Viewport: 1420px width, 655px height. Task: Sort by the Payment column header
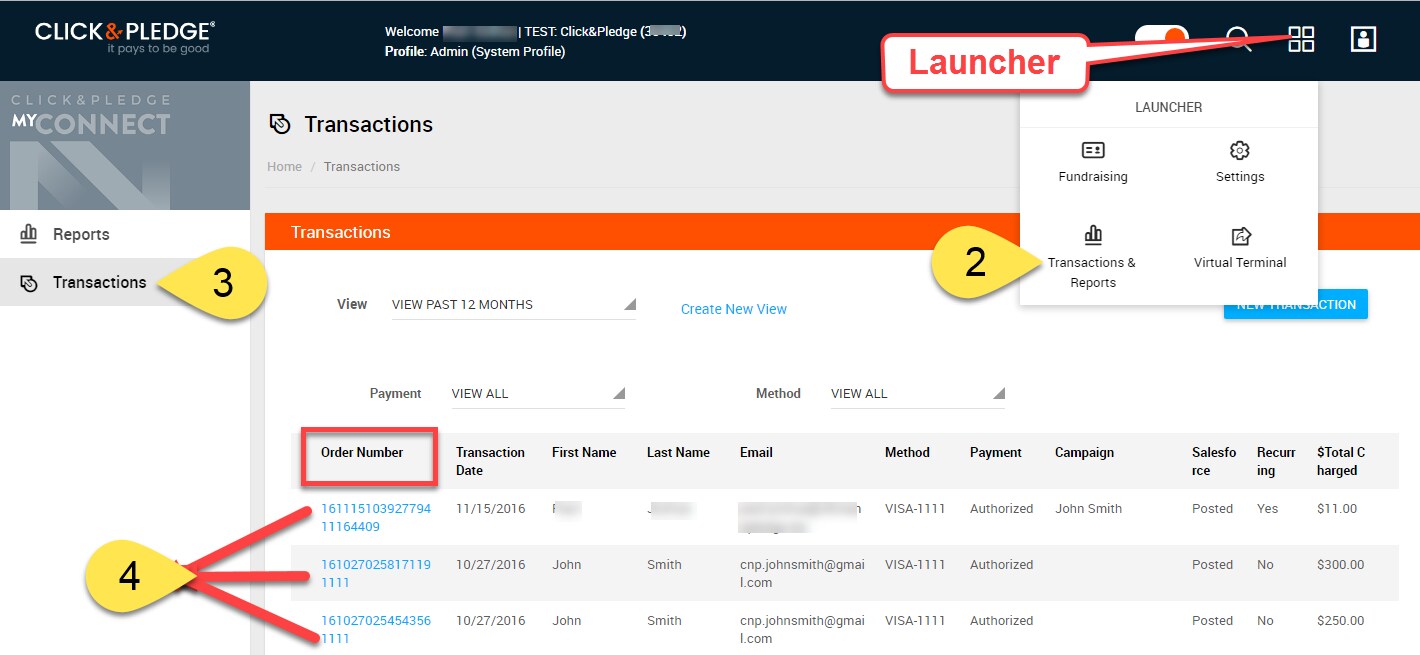[996, 452]
